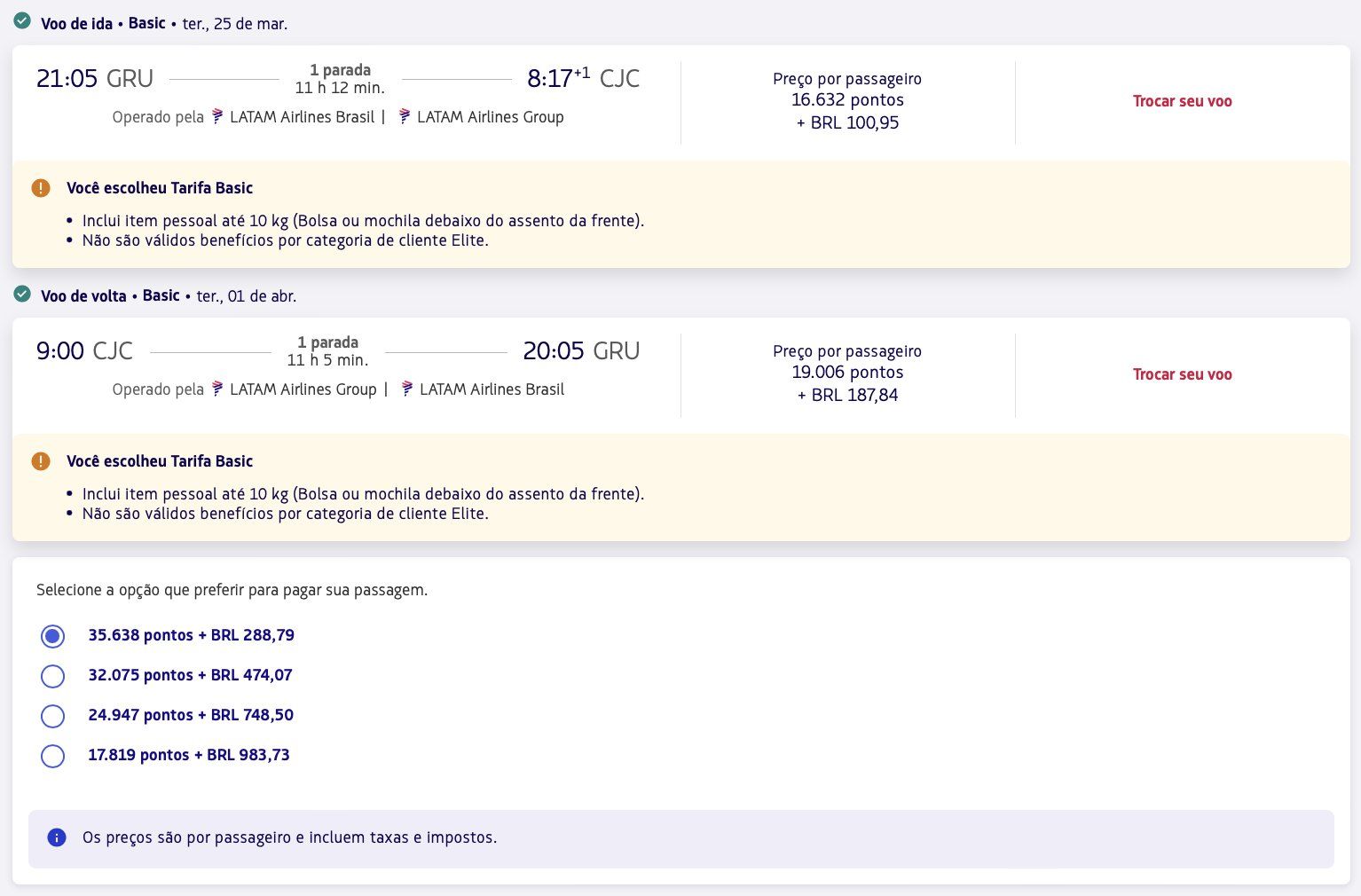Click LATAM Airlines Brasil logo in return flight
The width and height of the screenshot is (1361, 896).
pyautogui.click(x=407, y=389)
